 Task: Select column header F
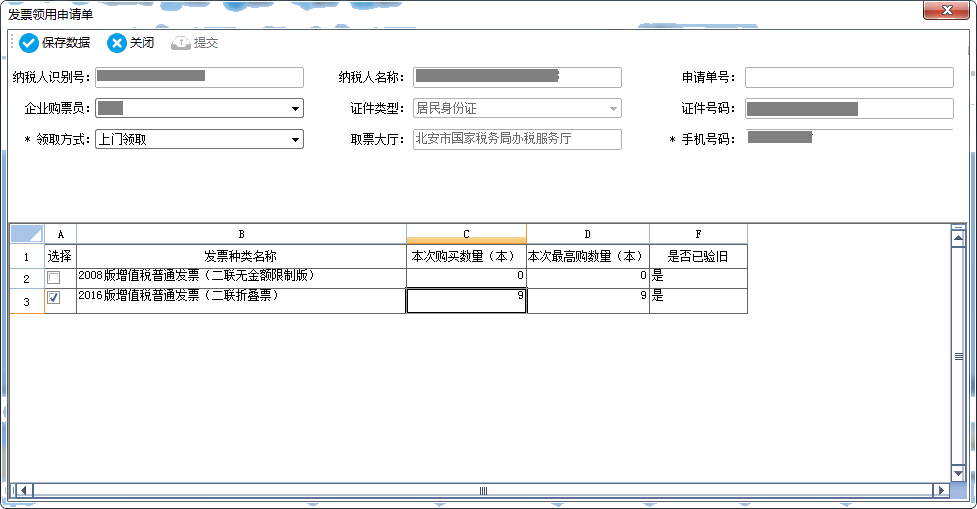(698, 234)
